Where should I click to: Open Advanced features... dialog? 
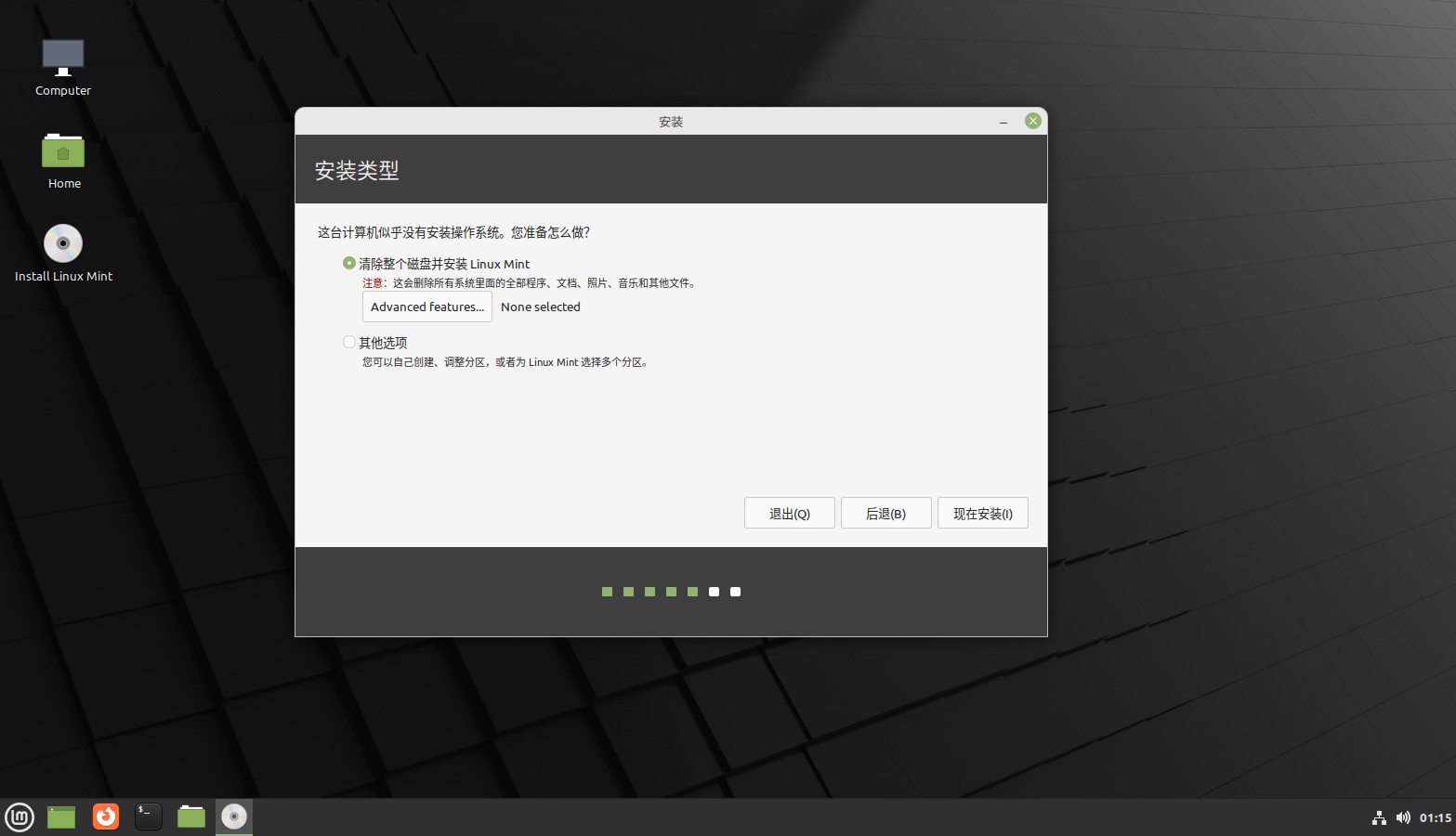(x=427, y=307)
